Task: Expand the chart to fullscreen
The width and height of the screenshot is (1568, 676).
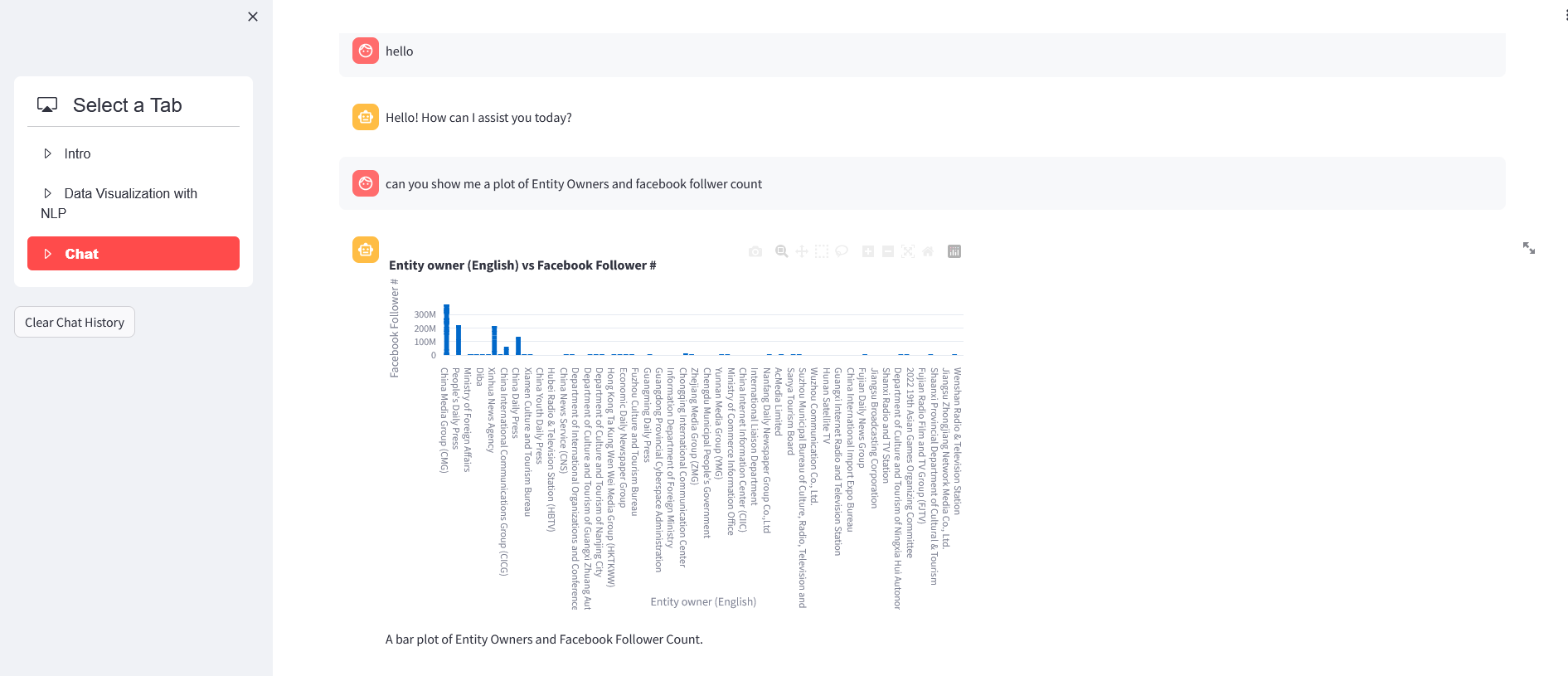Action: [1529, 248]
